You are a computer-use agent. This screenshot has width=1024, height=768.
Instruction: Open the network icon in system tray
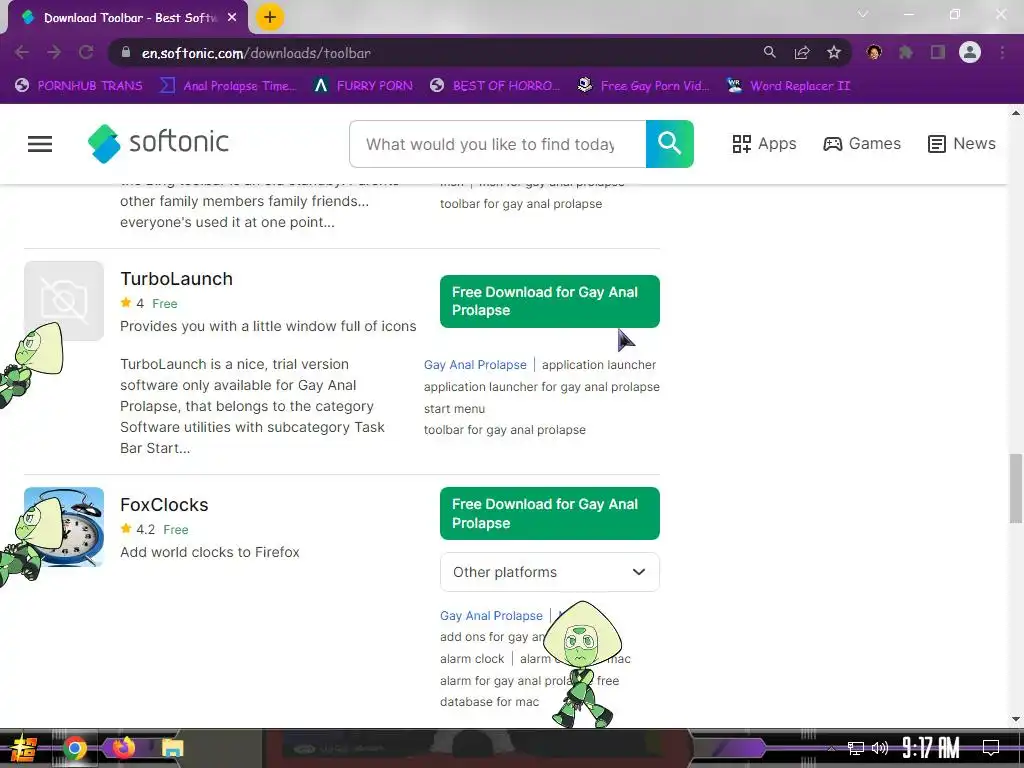coord(856,748)
